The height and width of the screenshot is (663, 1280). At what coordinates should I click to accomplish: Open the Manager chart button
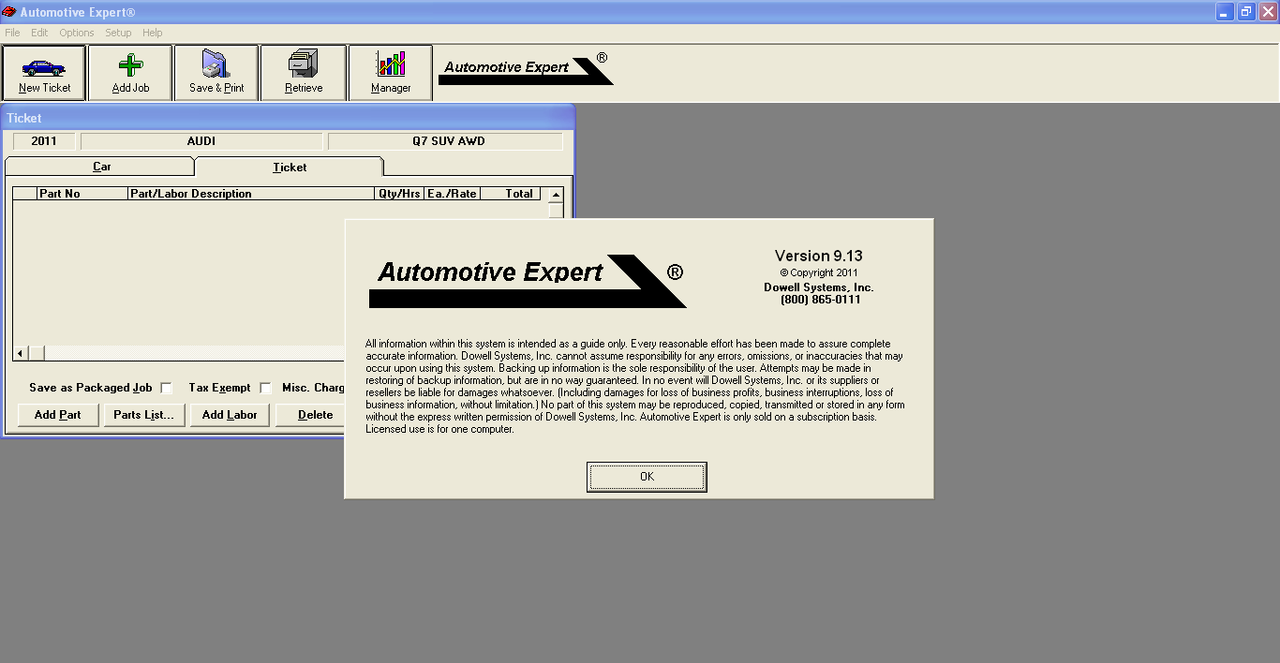pos(390,73)
